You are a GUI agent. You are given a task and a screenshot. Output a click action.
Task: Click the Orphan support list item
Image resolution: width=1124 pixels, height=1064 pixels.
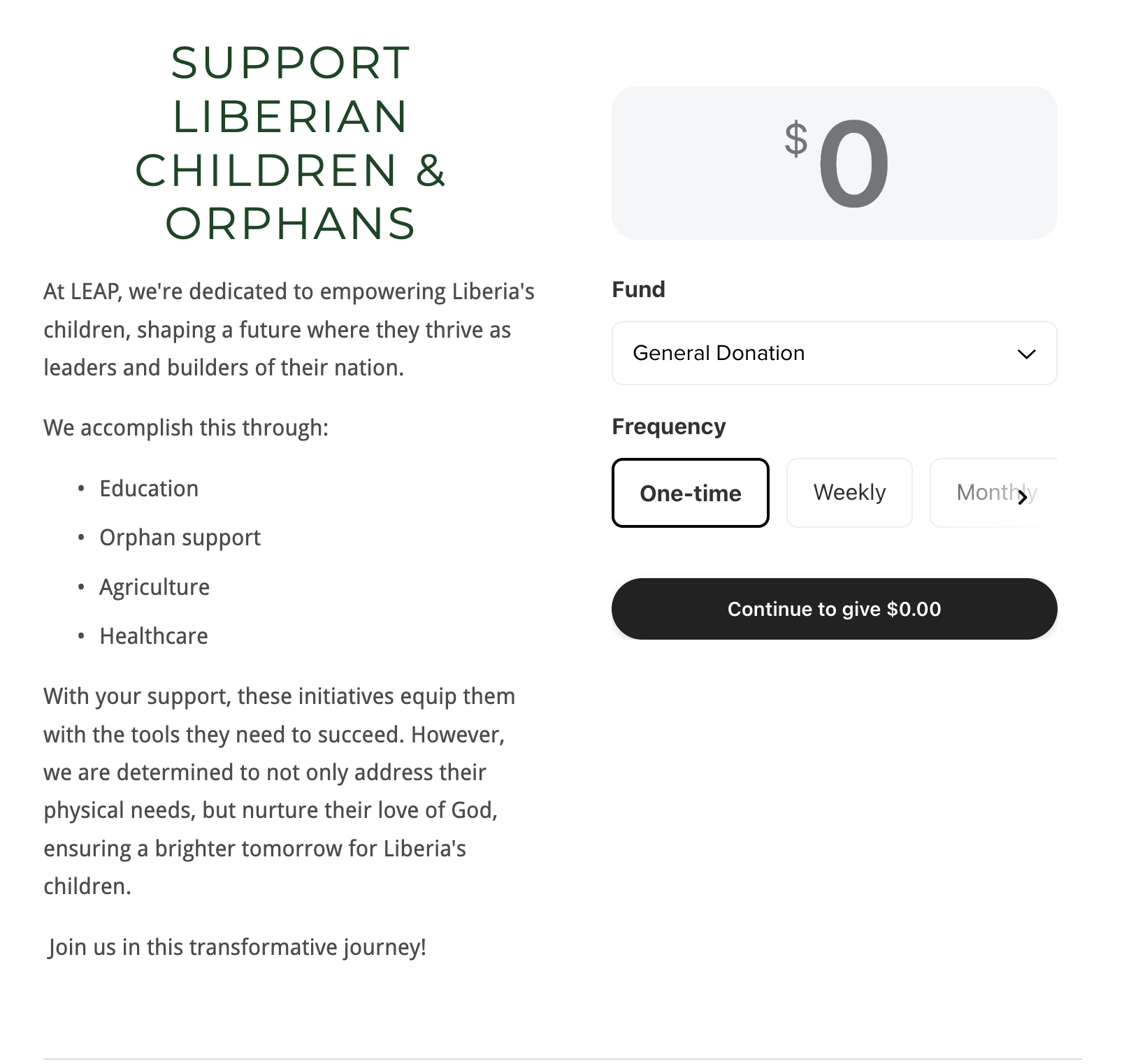tap(180, 538)
